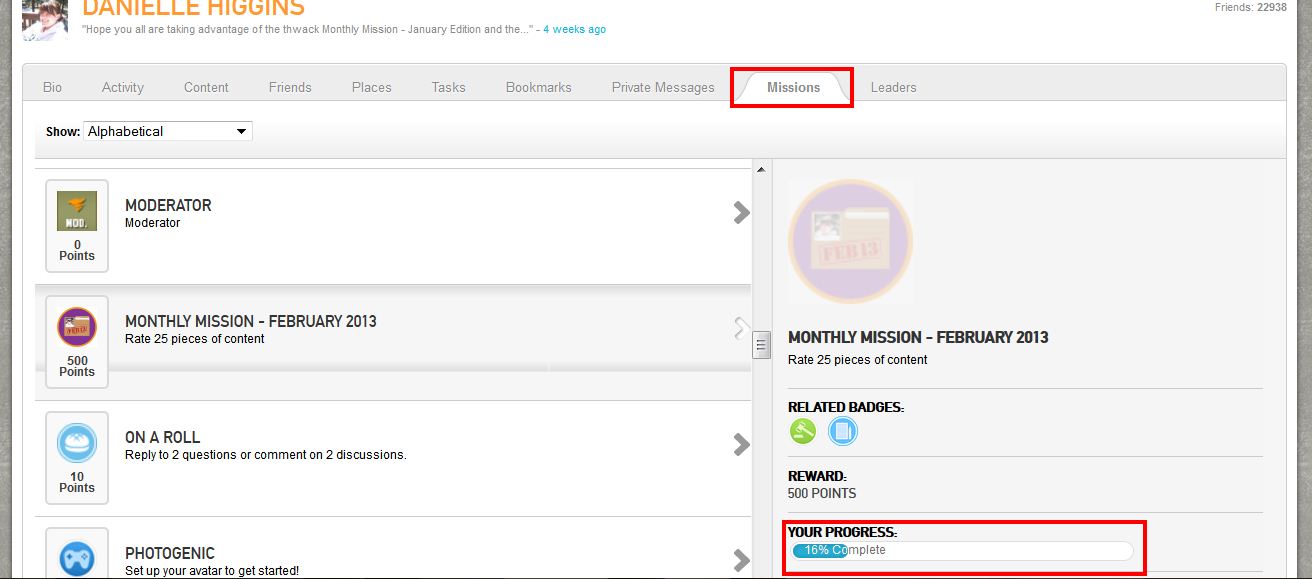Expand the On a Roll mission arrow
This screenshot has height=579, width=1312.
coord(741,444)
